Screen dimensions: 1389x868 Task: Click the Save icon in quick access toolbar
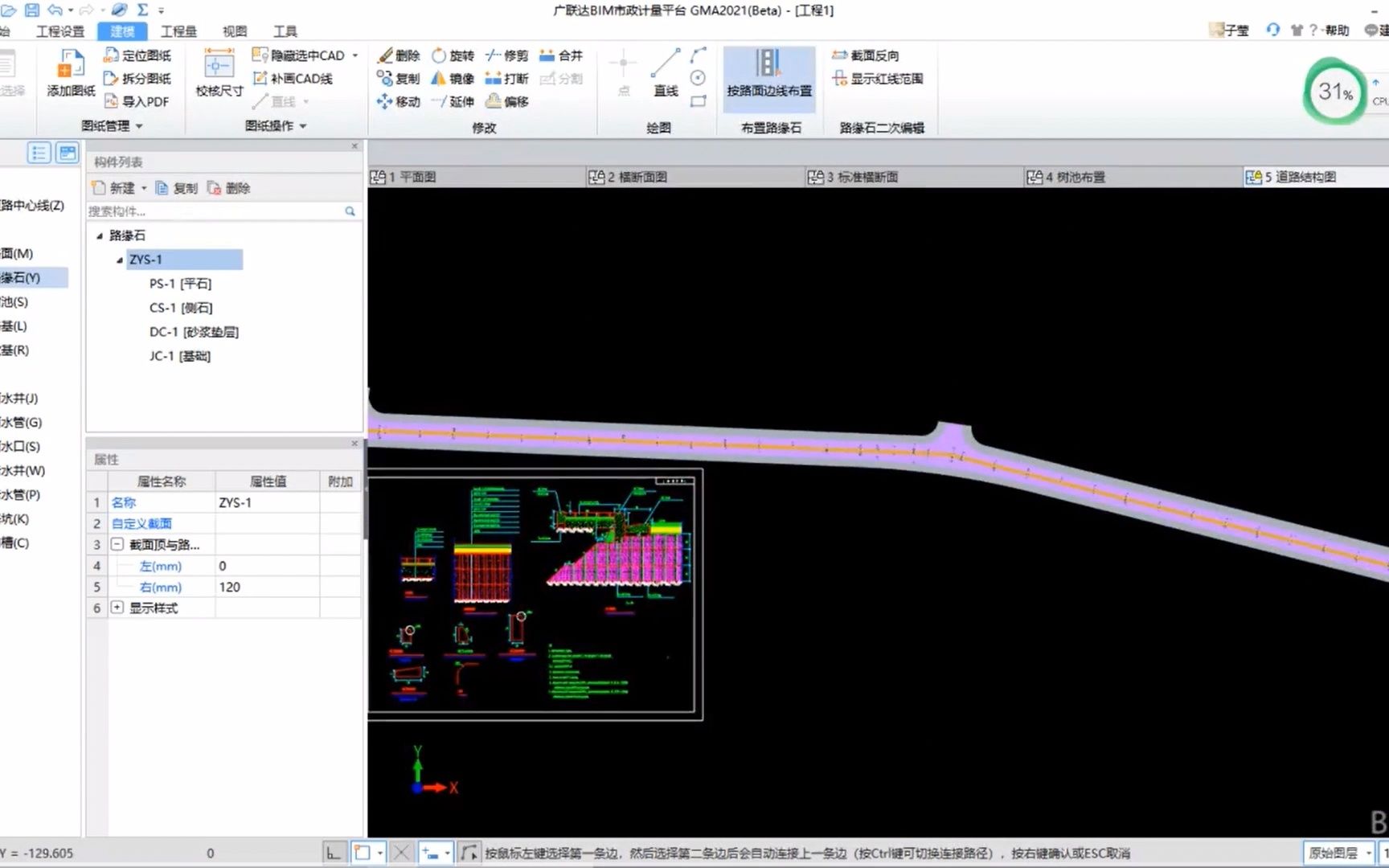click(x=32, y=10)
